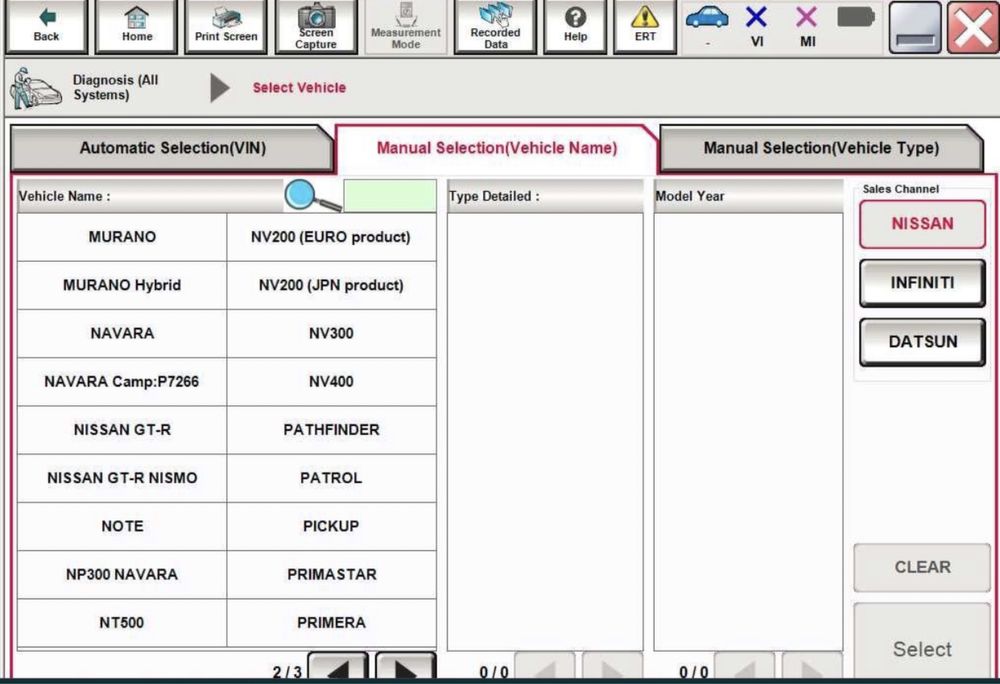Select NV200 (JPN product)

[x=331, y=285]
